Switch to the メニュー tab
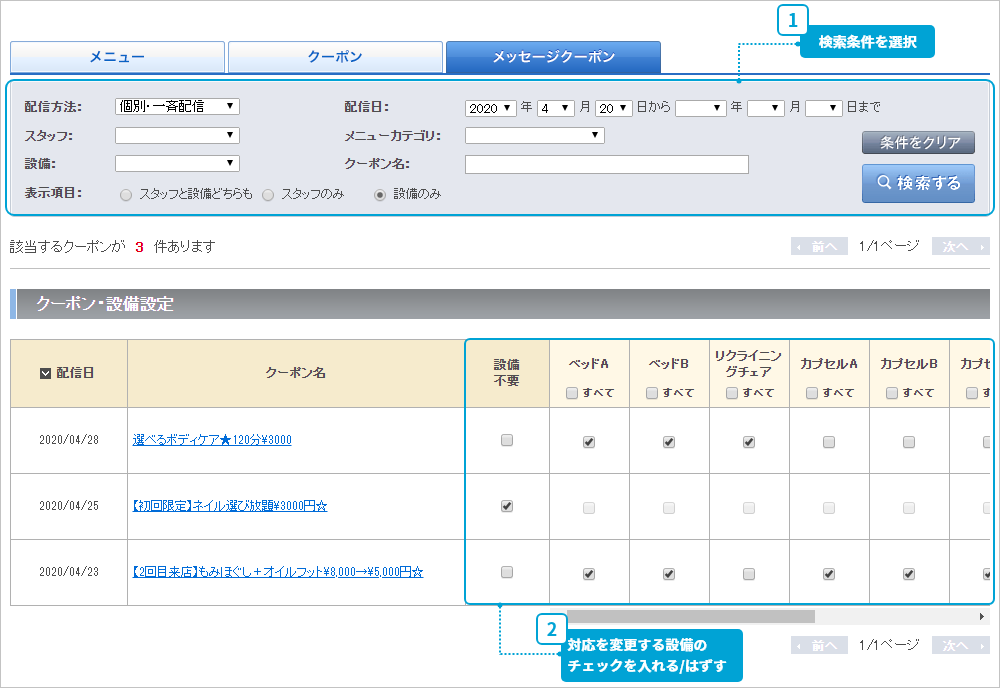 pos(117,57)
